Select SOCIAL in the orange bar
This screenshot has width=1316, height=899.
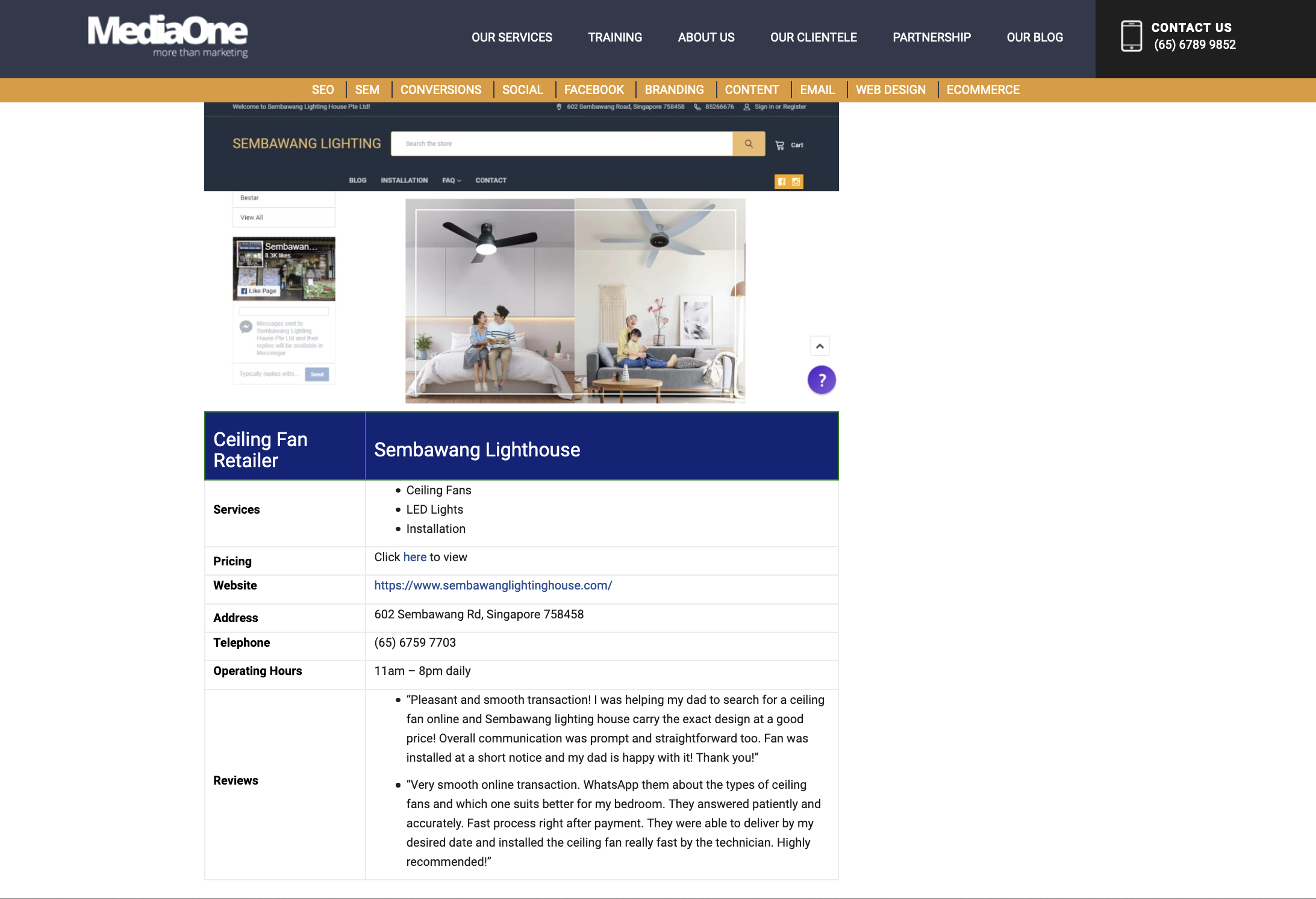coord(523,90)
